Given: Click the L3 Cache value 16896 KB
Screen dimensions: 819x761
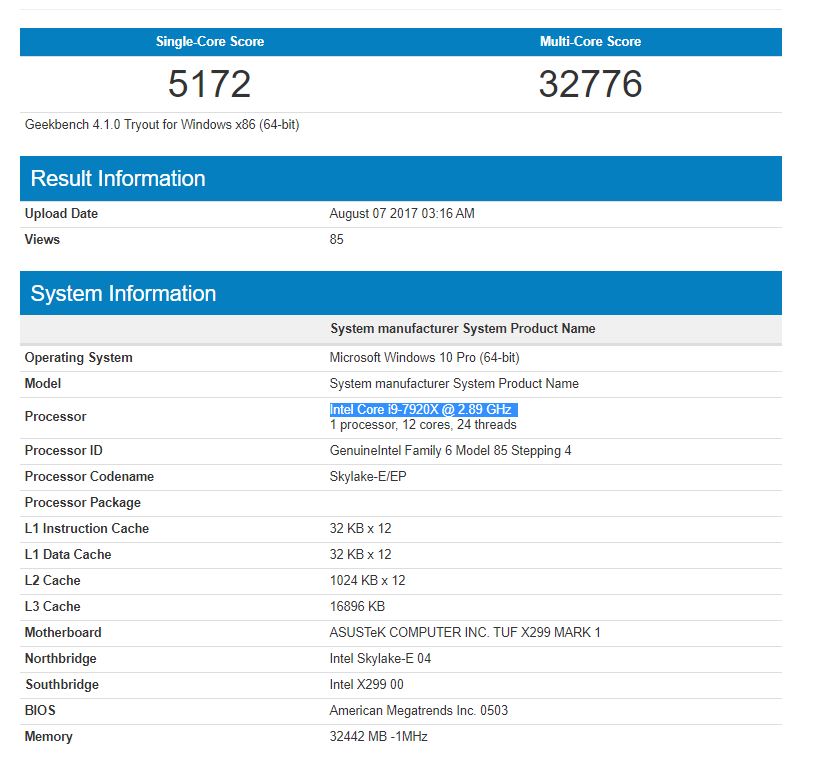Looking at the screenshot, I should pyautogui.click(x=362, y=606).
